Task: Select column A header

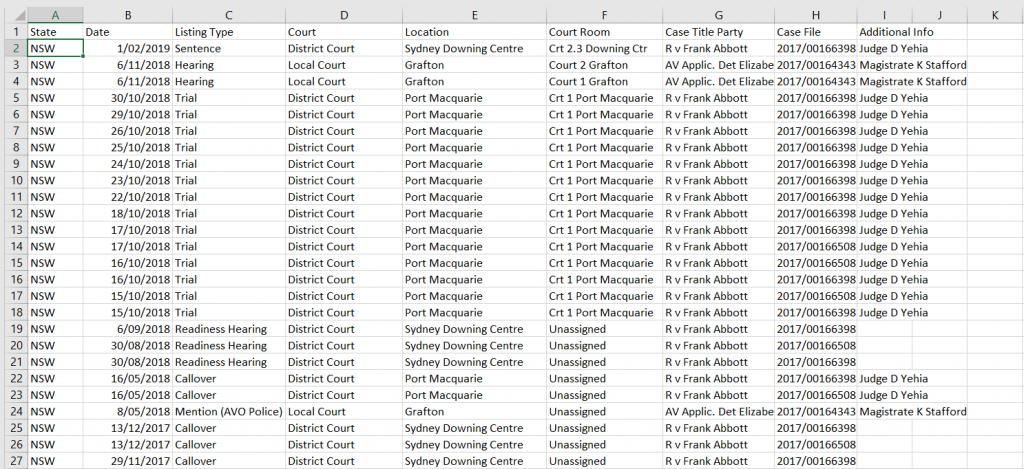Action: click(x=55, y=15)
